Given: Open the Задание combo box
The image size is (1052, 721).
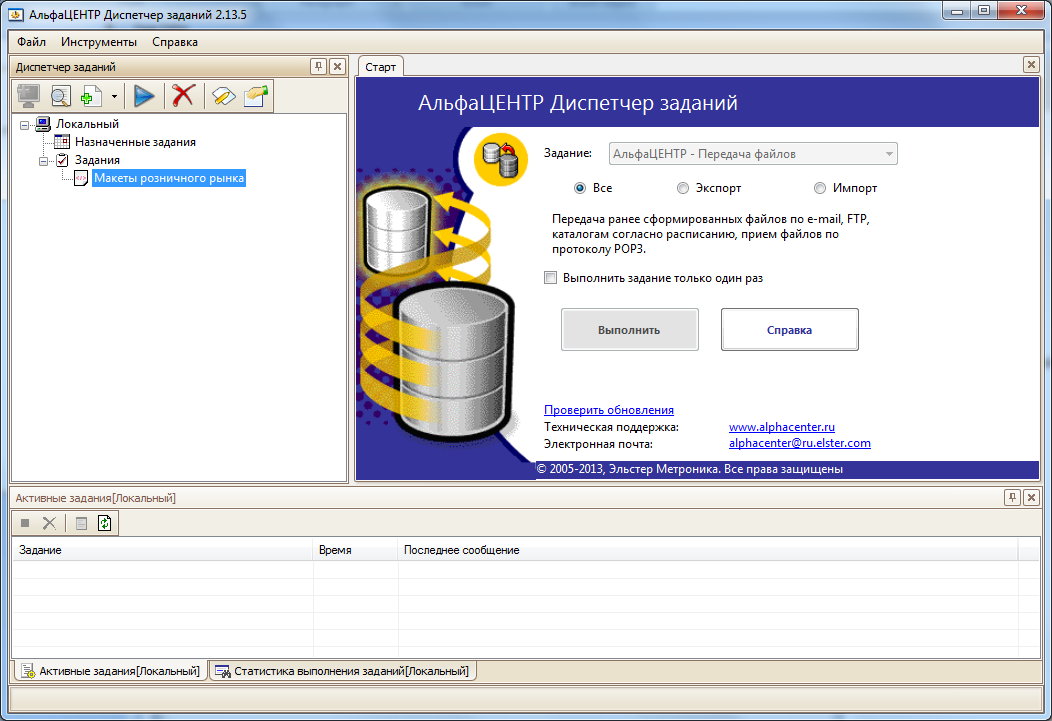Looking at the screenshot, I should pyautogui.click(x=753, y=154).
